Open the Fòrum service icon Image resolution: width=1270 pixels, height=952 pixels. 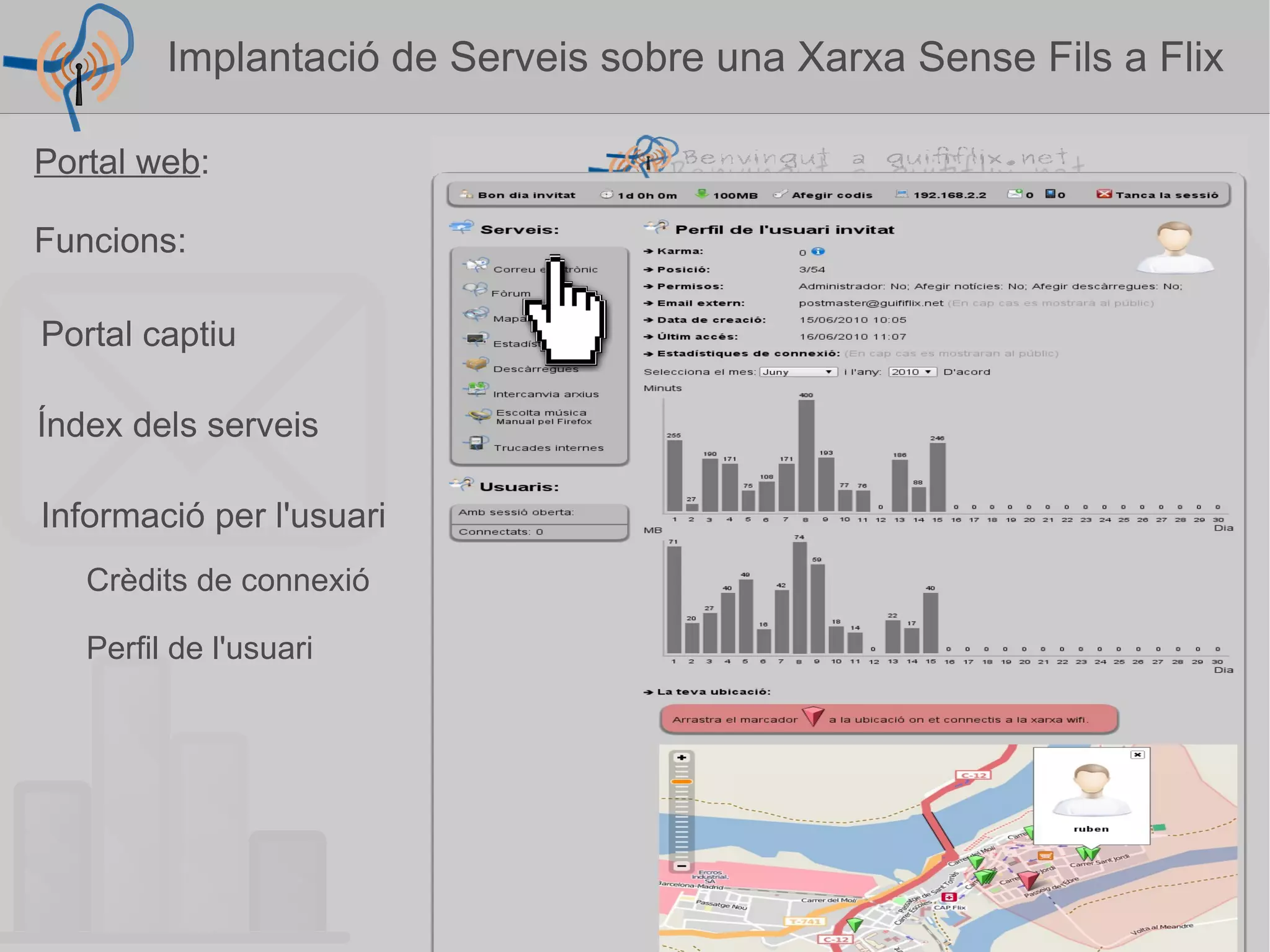tap(475, 290)
